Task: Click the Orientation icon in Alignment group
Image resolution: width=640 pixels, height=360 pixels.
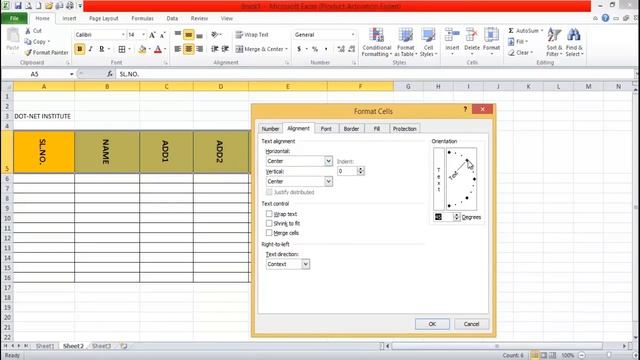Action: (x=215, y=35)
